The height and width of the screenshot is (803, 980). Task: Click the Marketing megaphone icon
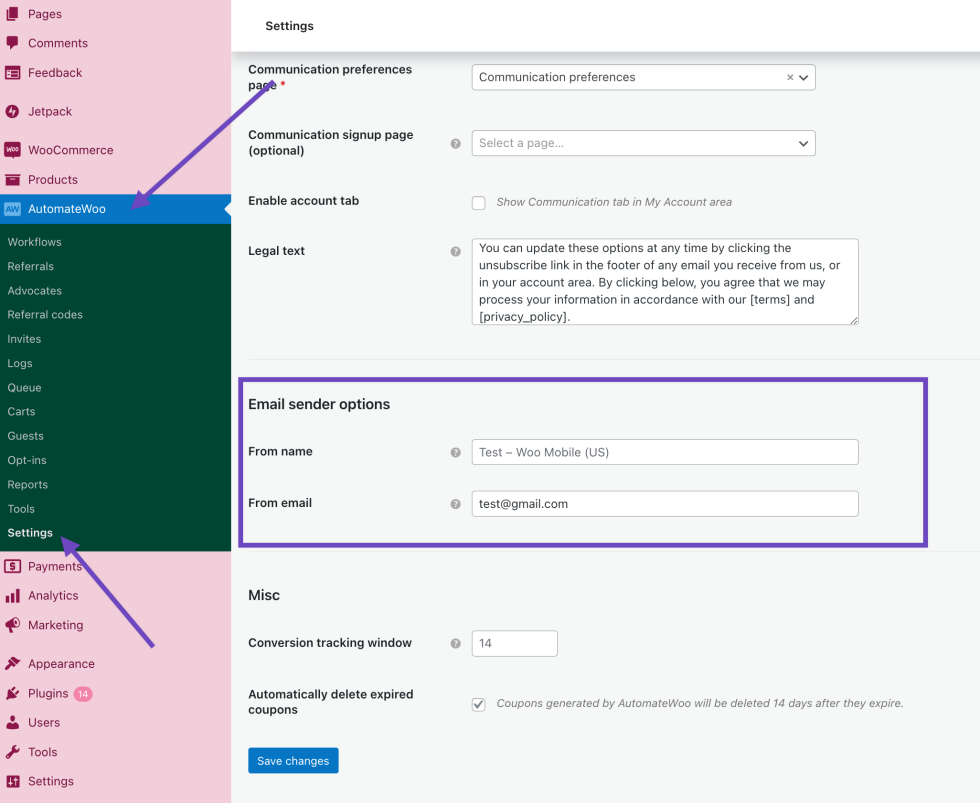click(12, 625)
